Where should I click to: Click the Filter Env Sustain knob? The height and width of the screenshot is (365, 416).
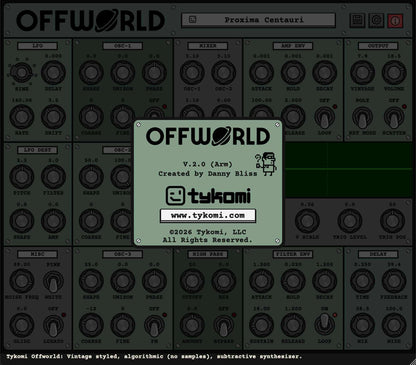(261, 325)
